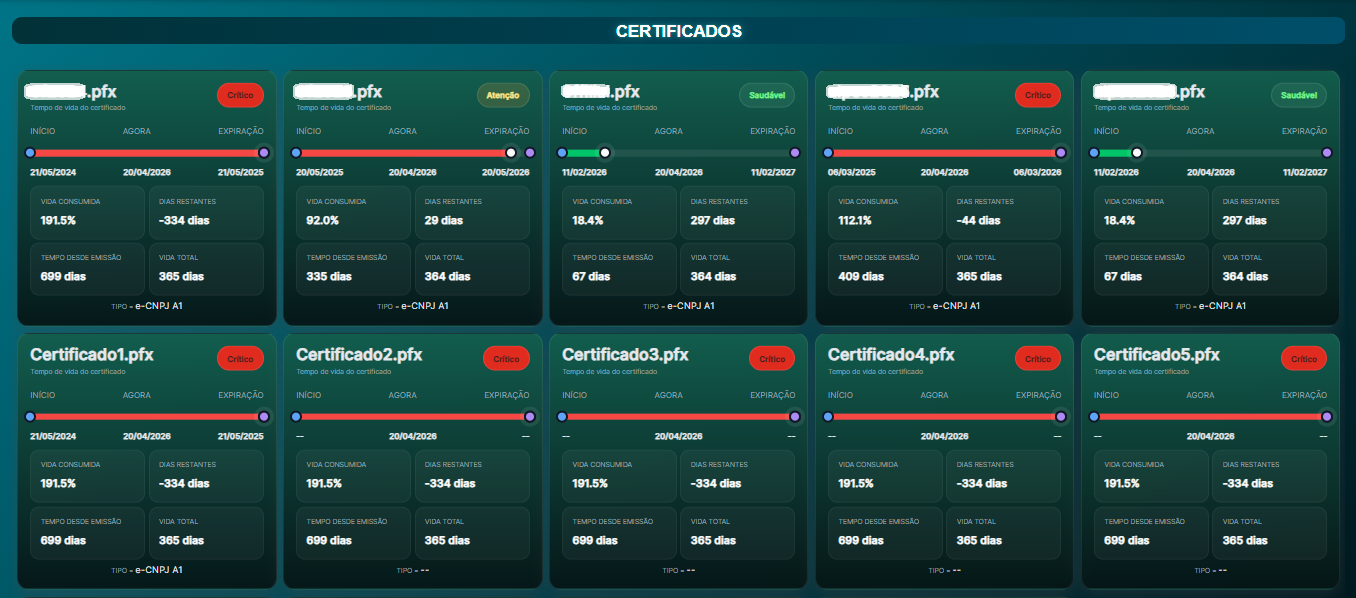Click TIPO e-CNPJ A1 label in Certificado1.pfx card
1356x598 pixels.
(147, 569)
